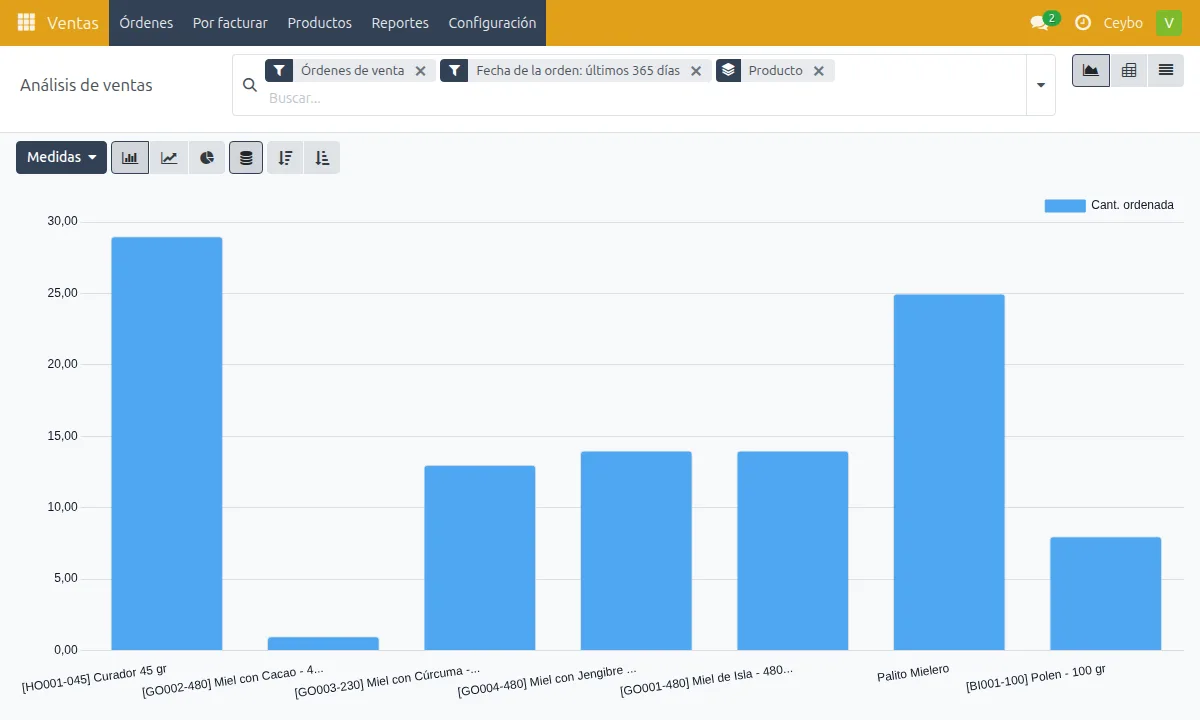Open the Reportes menu
Image resolution: width=1200 pixels, height=720 pixels.
[400, 22]
